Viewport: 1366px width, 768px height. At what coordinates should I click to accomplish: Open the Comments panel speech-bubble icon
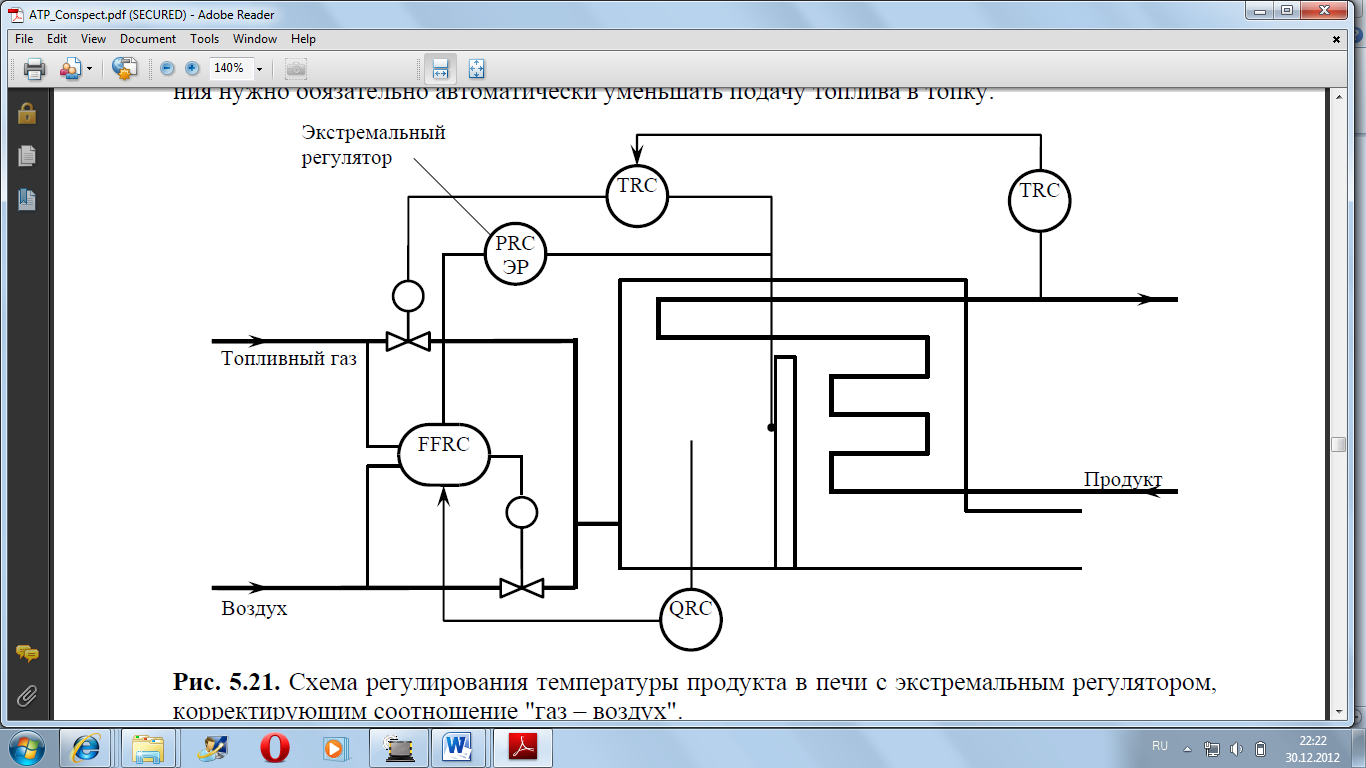(x=27, y=653)
